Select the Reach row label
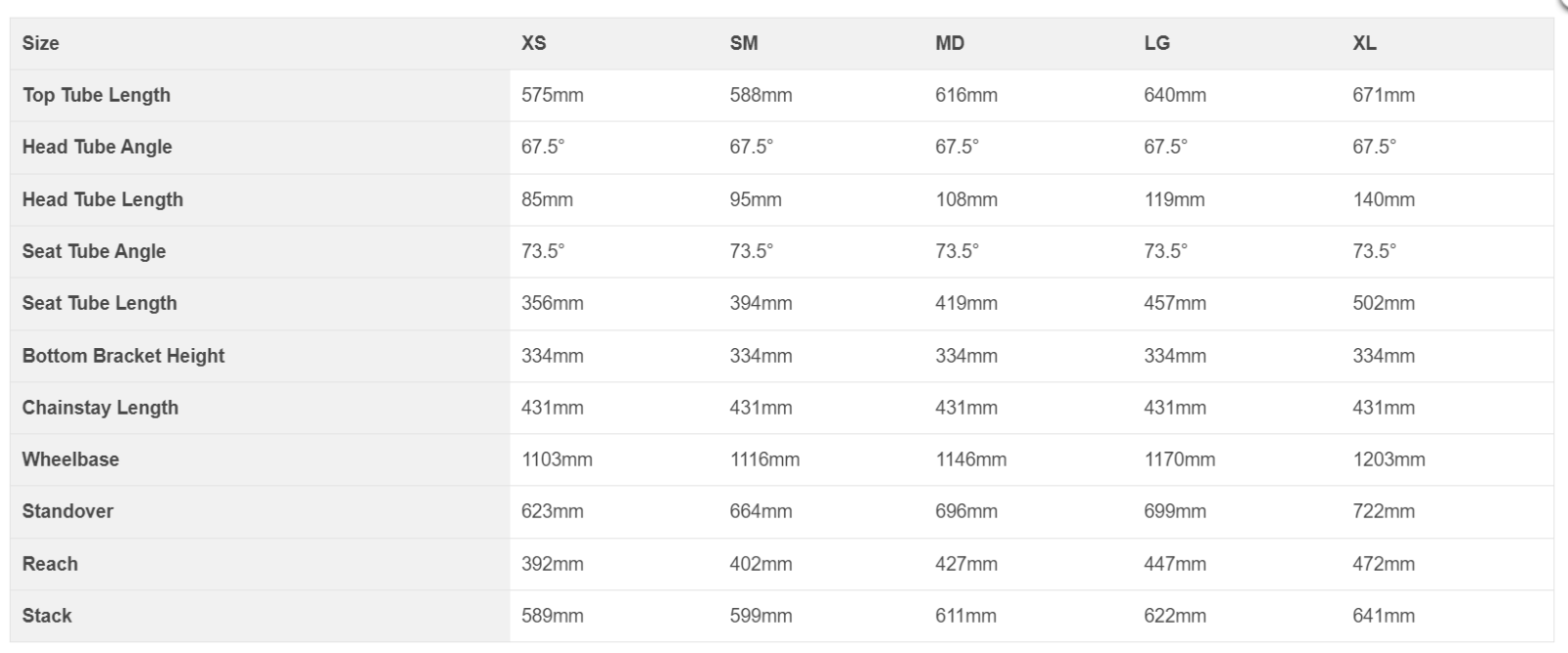The width and height of the screenshot is (1568, 653). coord(50,564)
